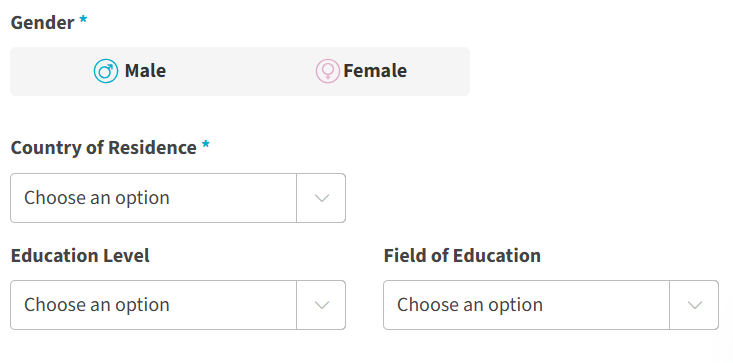Viewport: 733px width, 363px height.
Task: Click the Education Level label
Action: pos(80,256)
